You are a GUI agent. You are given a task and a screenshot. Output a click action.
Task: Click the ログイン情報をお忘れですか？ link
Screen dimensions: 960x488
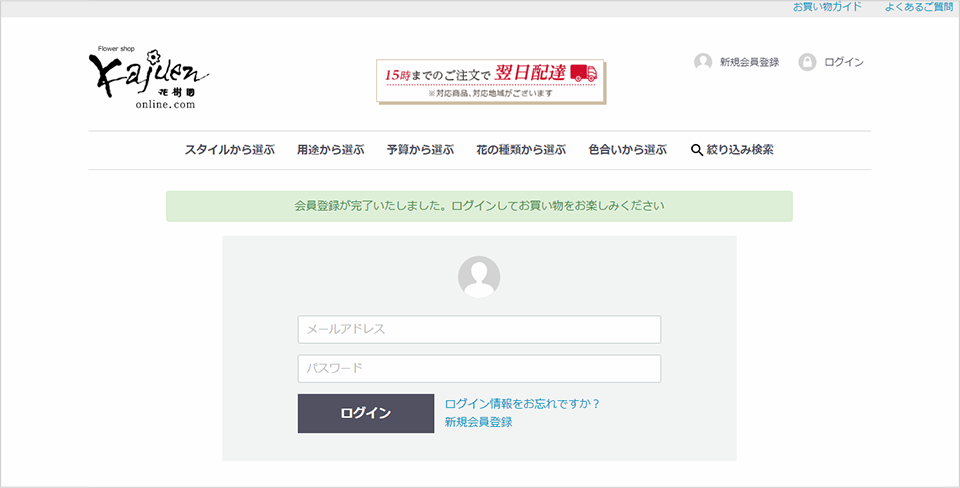[522, 404]
